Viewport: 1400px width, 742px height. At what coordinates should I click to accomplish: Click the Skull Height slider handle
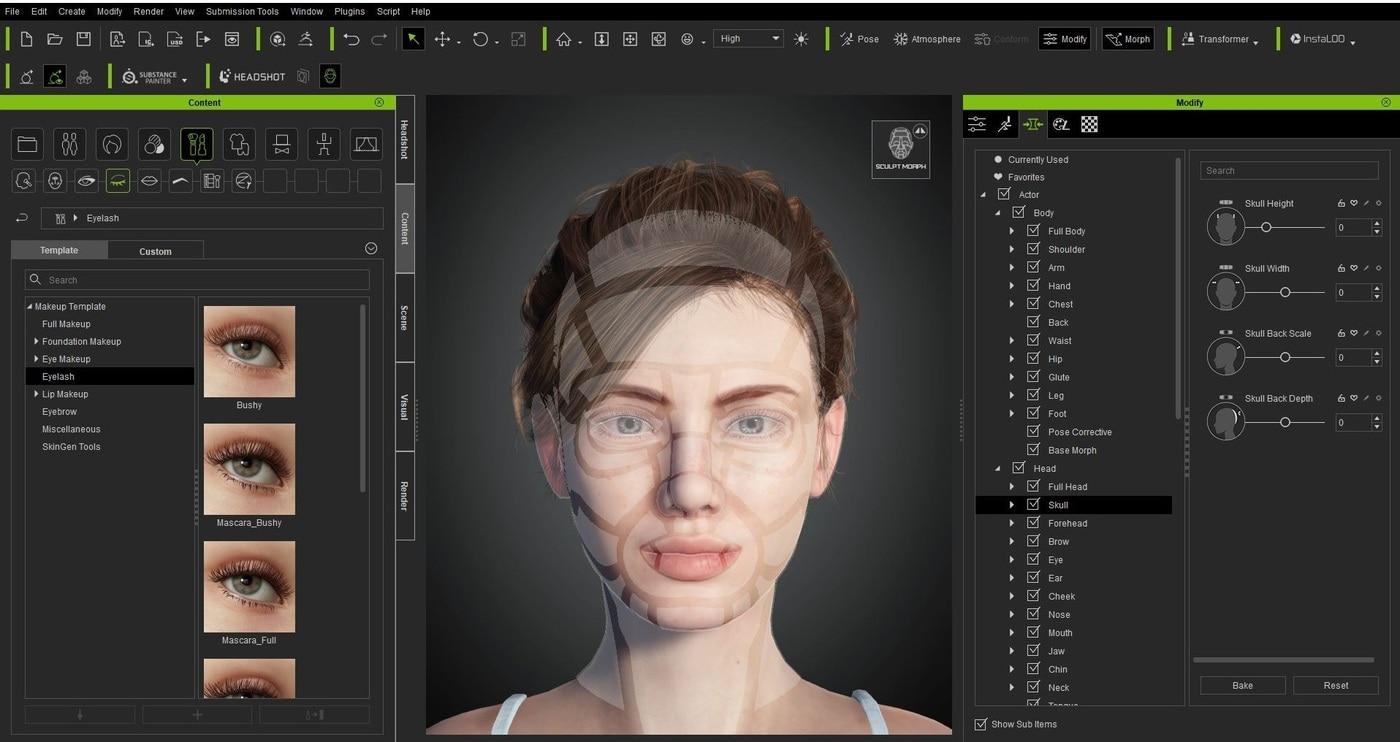pos(1266,228)
